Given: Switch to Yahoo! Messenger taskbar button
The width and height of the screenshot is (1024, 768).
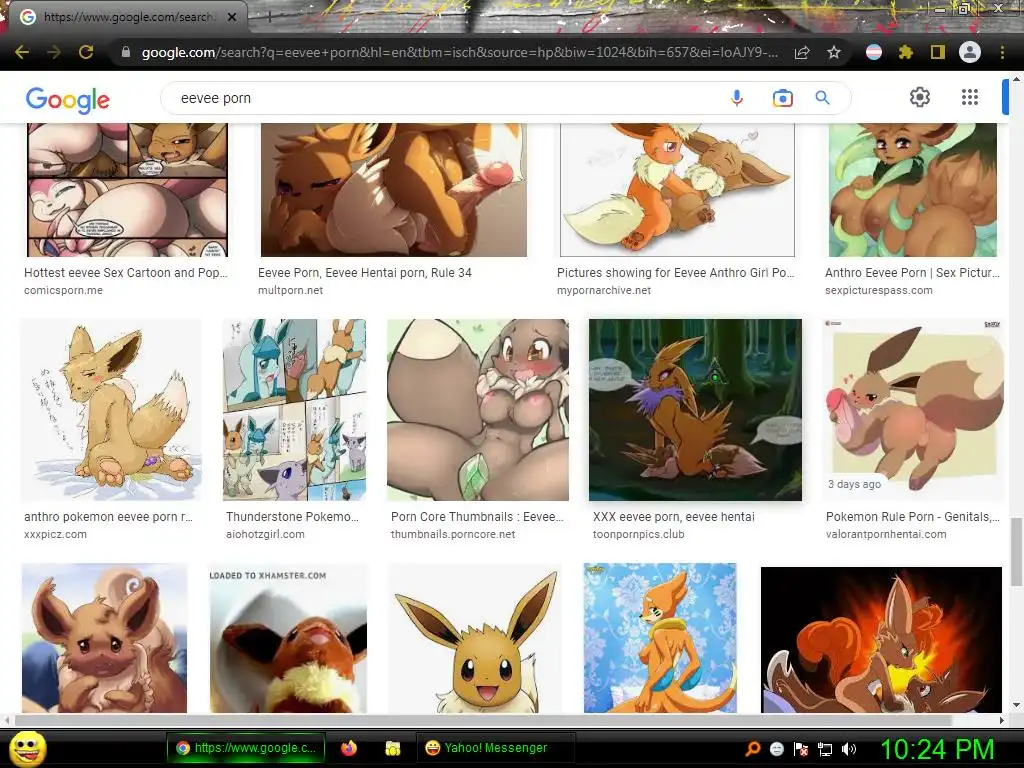Looking at the screenshot, I should point(495,748).
